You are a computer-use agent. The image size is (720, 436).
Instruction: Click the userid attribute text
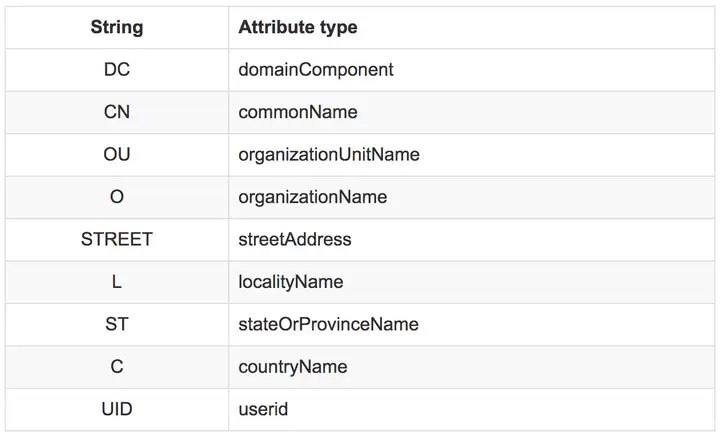click(264, 410)
